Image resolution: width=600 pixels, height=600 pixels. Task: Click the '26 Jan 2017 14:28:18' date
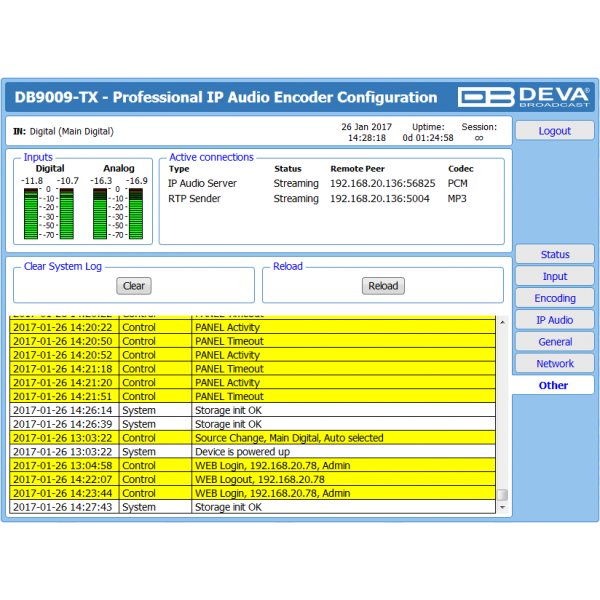(367, 132)
